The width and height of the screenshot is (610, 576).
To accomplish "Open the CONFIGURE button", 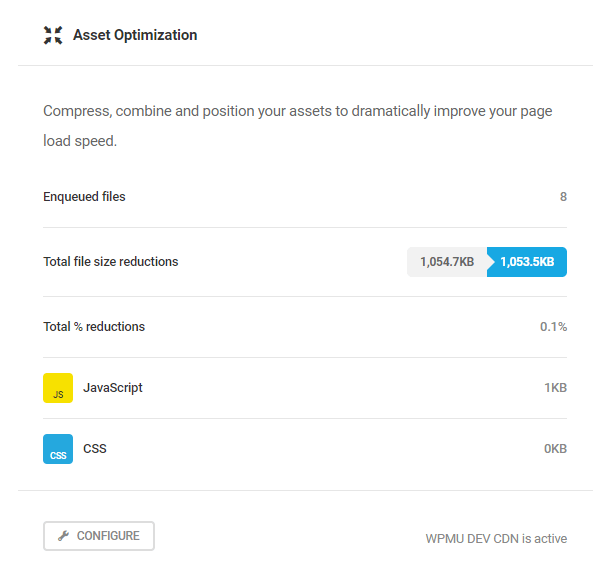I will (x=99, y=536).
